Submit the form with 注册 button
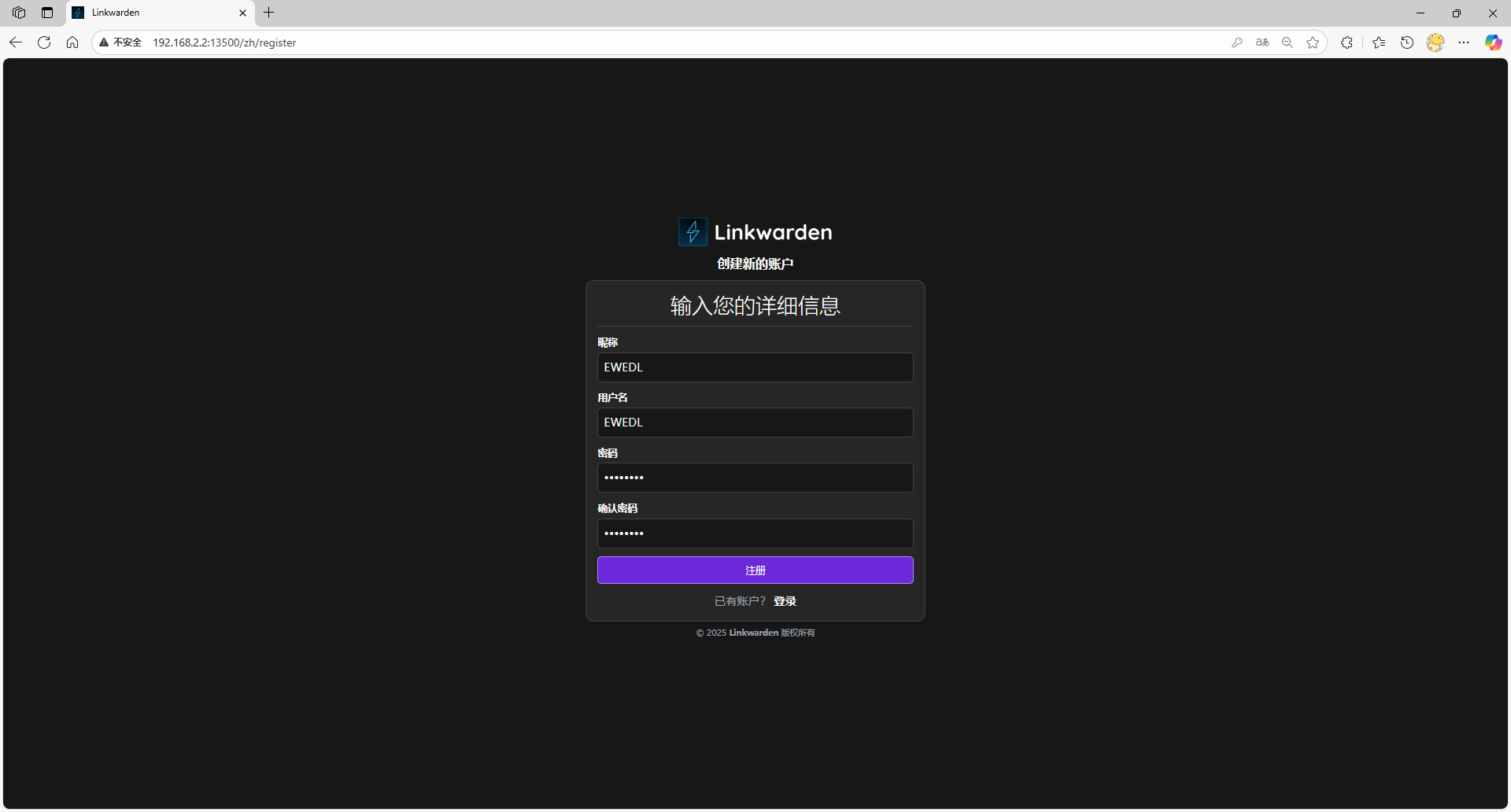This screenshot has width=1511, height=812. click(x=755, y=570)
